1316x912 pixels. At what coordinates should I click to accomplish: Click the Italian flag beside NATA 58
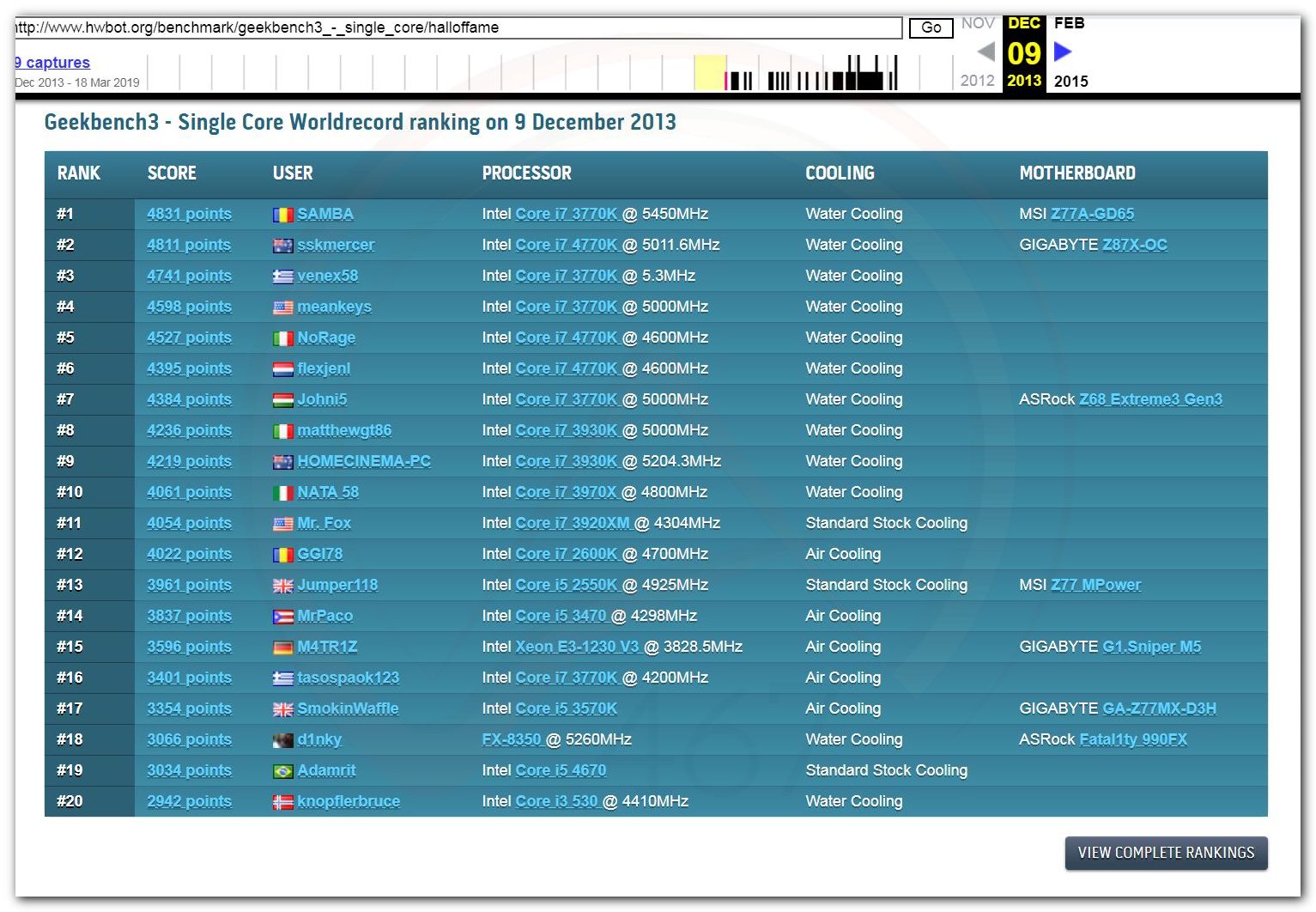tap(282, 493)
